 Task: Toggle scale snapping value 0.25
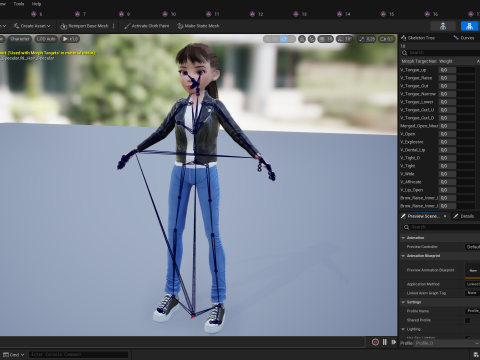tap(367, 39)
